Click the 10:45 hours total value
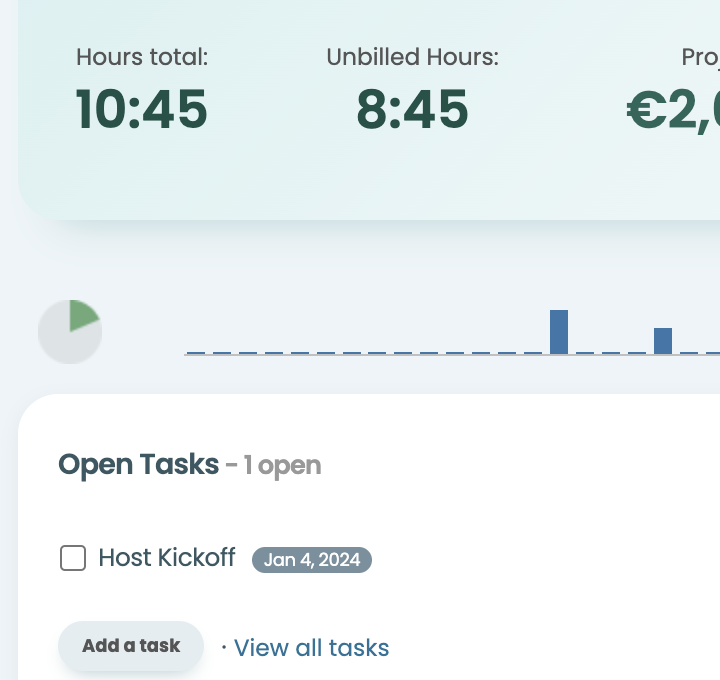The image size is (720, 680). click(x=142, y=110)
